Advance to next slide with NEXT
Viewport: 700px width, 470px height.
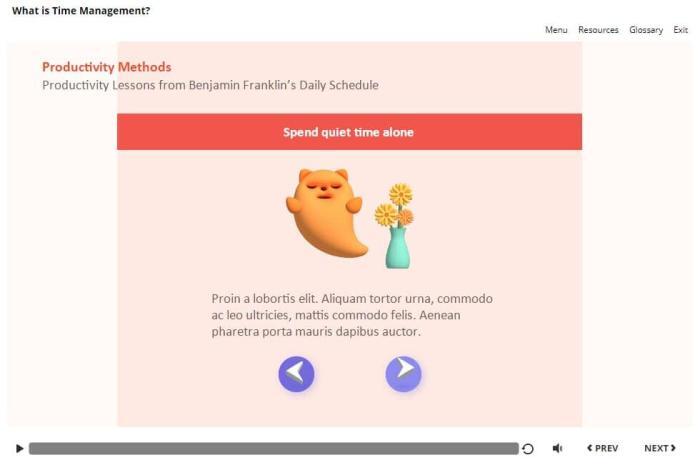point(660,448)
